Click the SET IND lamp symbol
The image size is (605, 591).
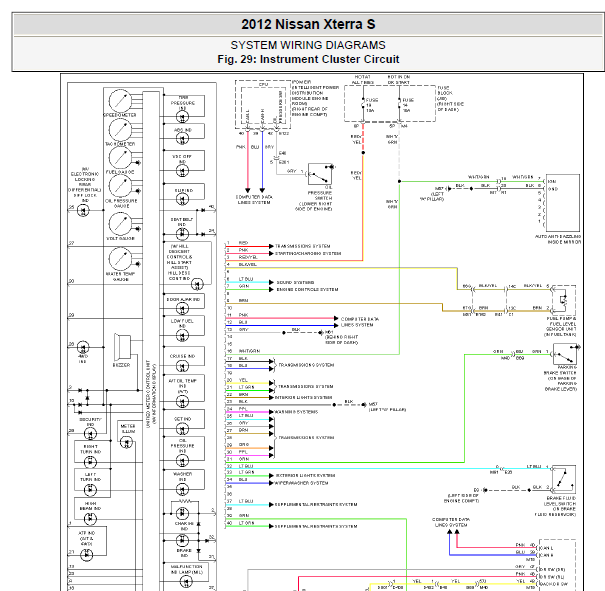183,429
